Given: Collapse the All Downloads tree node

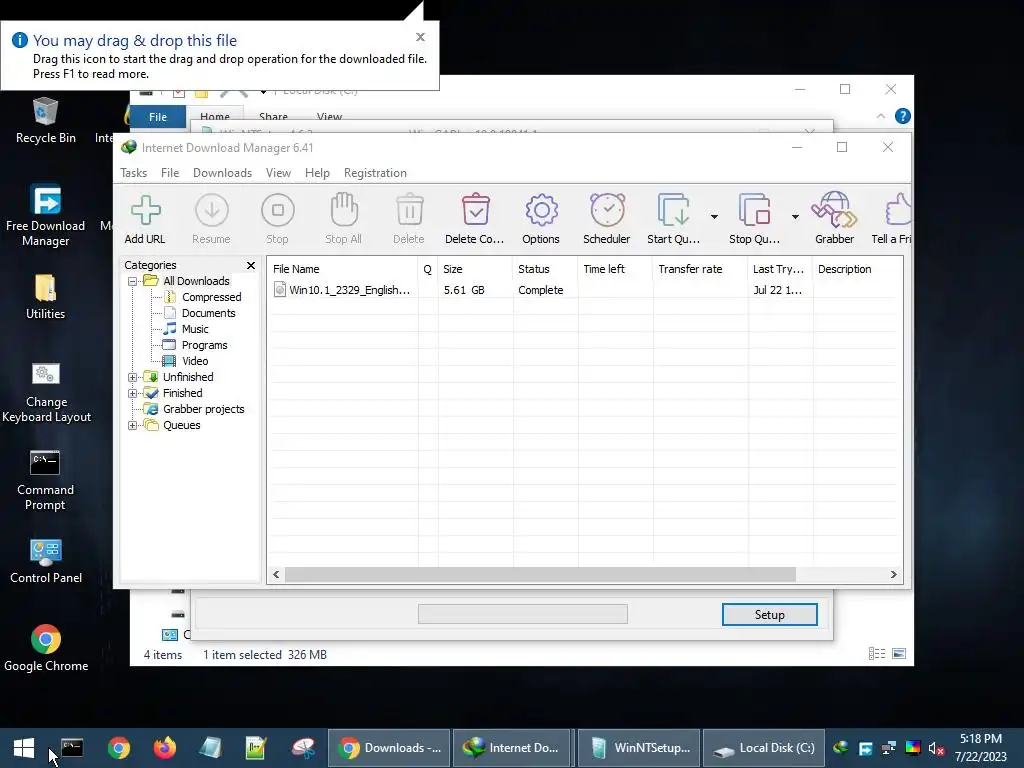Looking at the screenshot, I should 133,281.
